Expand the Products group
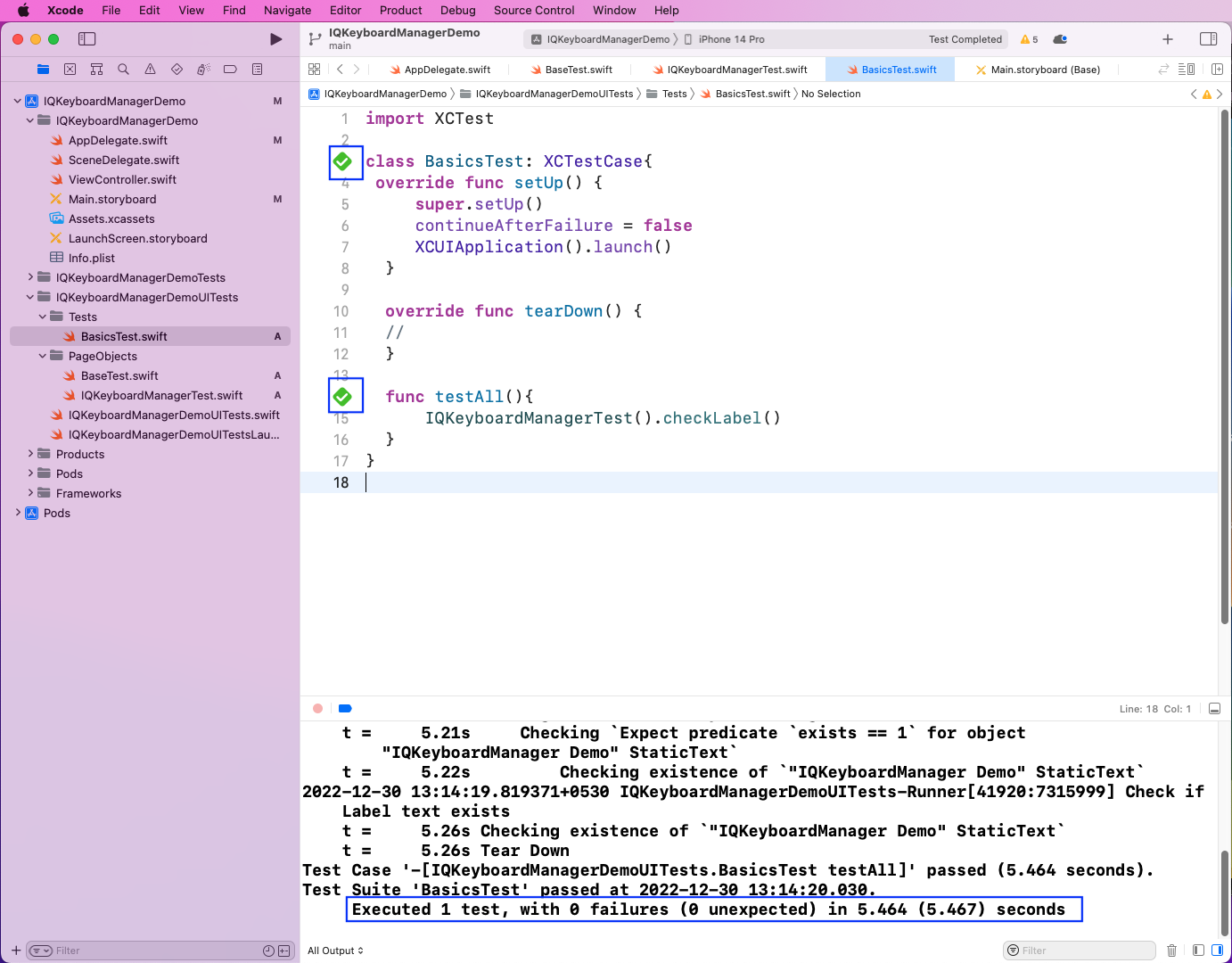 point(30,454)
